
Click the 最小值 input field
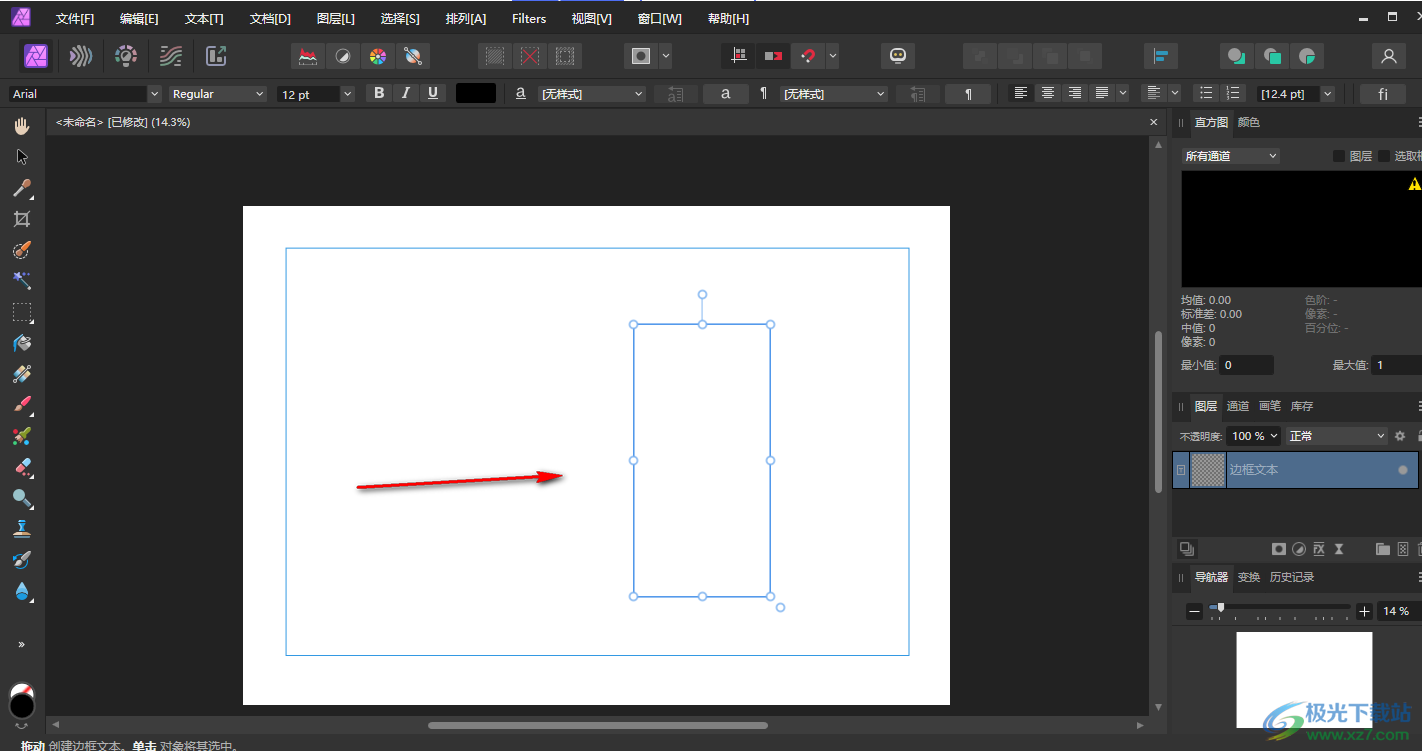1246,365
